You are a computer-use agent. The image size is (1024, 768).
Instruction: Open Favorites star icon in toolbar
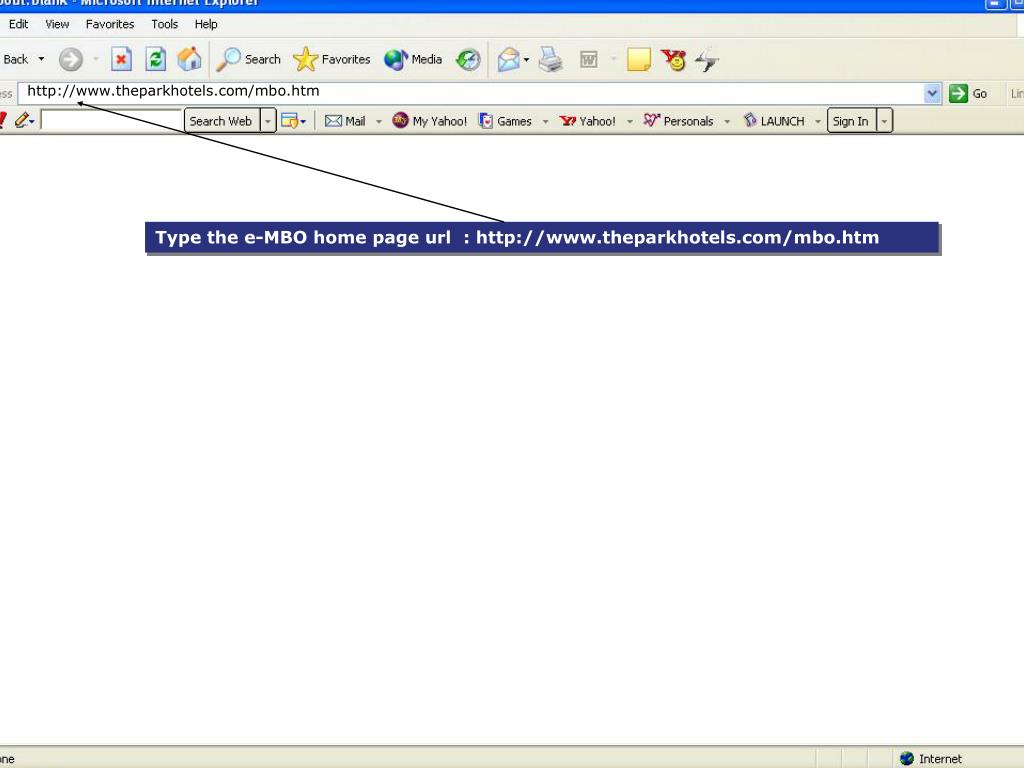(305, 59)
